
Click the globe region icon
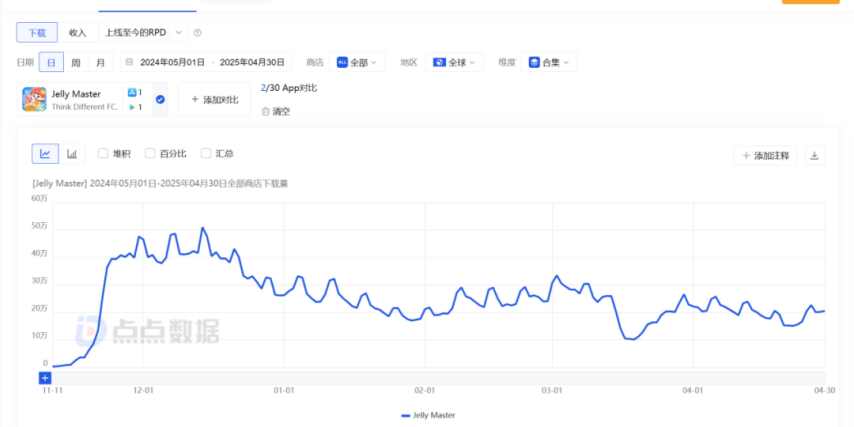point(439,62)
